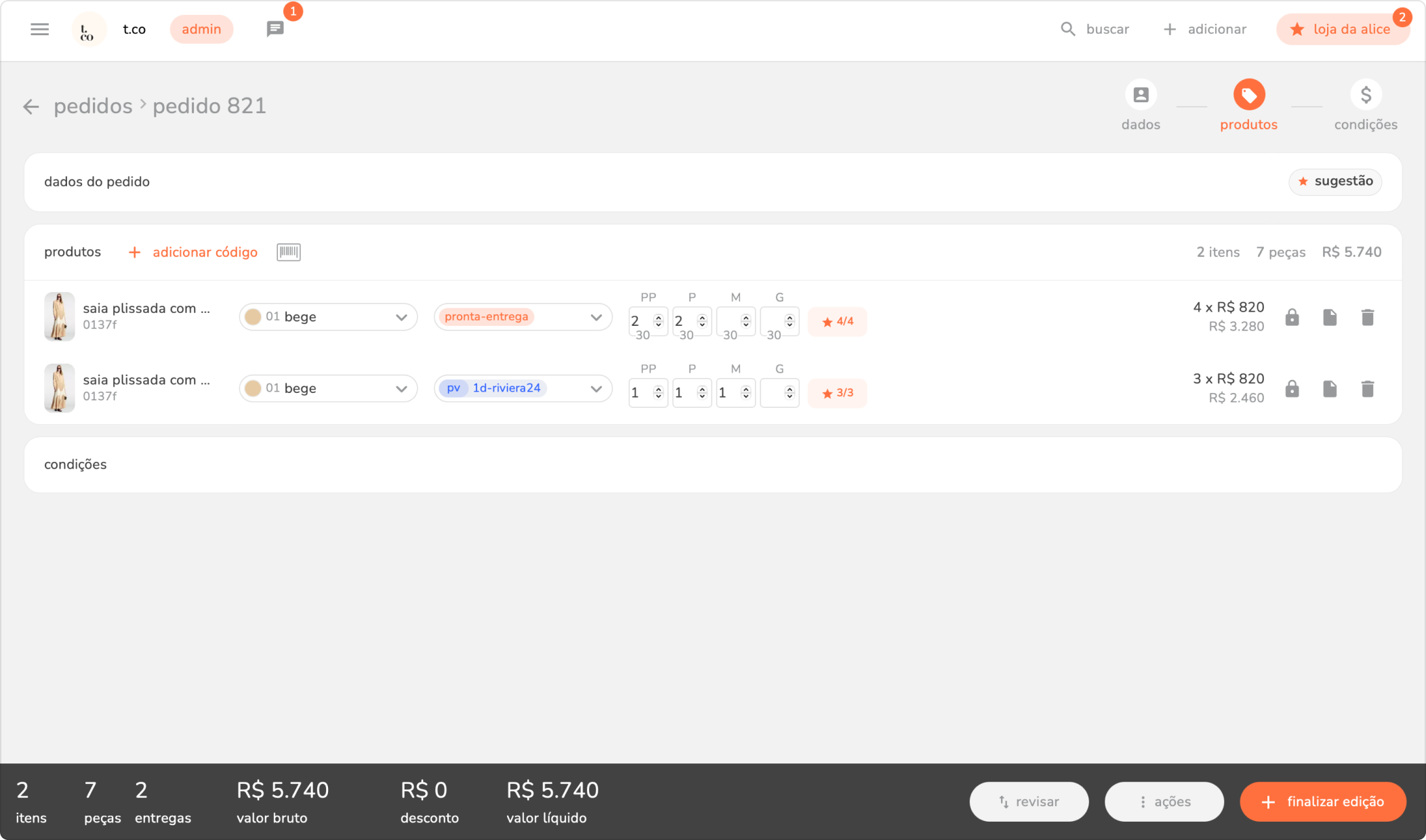Click the finalizar edição button
1426x840 pixels.
point(1322,801)
